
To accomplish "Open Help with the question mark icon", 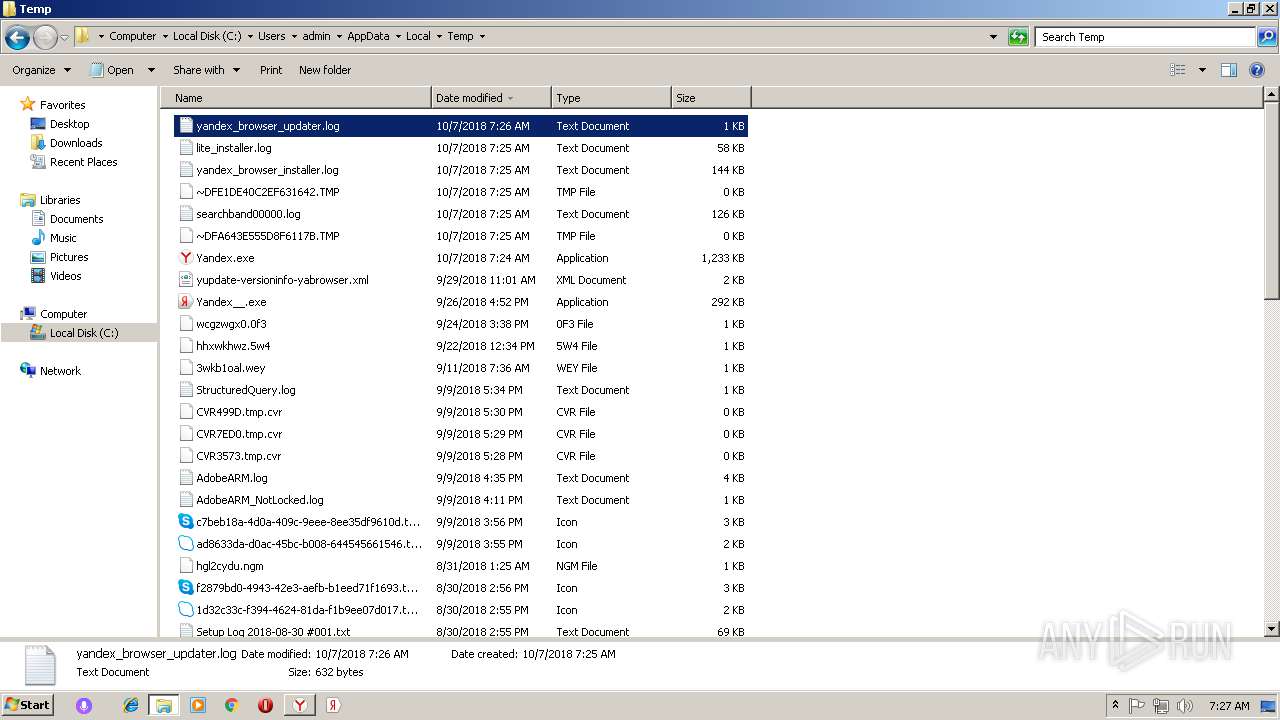I will click(x=1258, y=70).
